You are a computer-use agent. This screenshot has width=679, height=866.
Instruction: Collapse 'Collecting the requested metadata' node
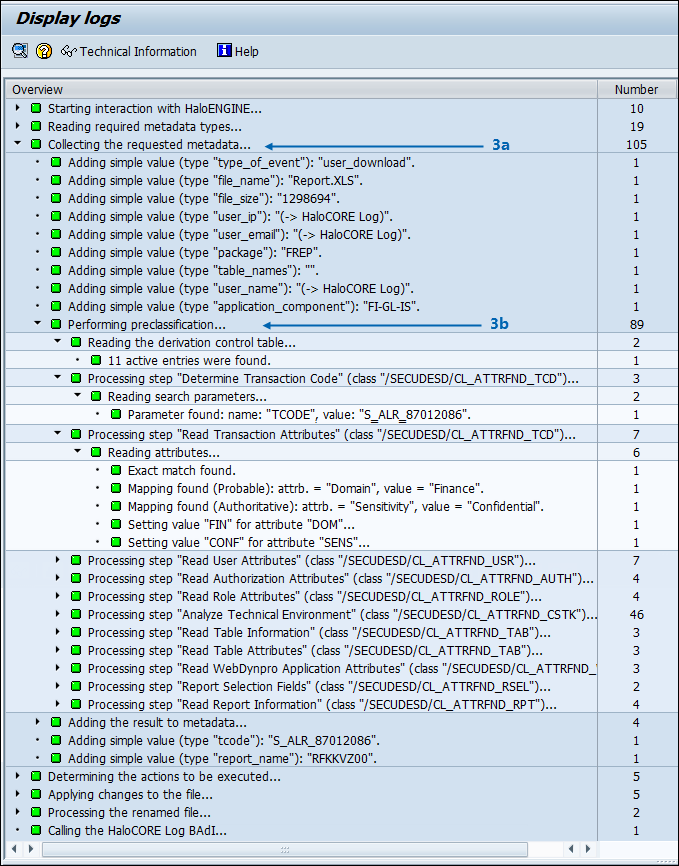(18, 144)
